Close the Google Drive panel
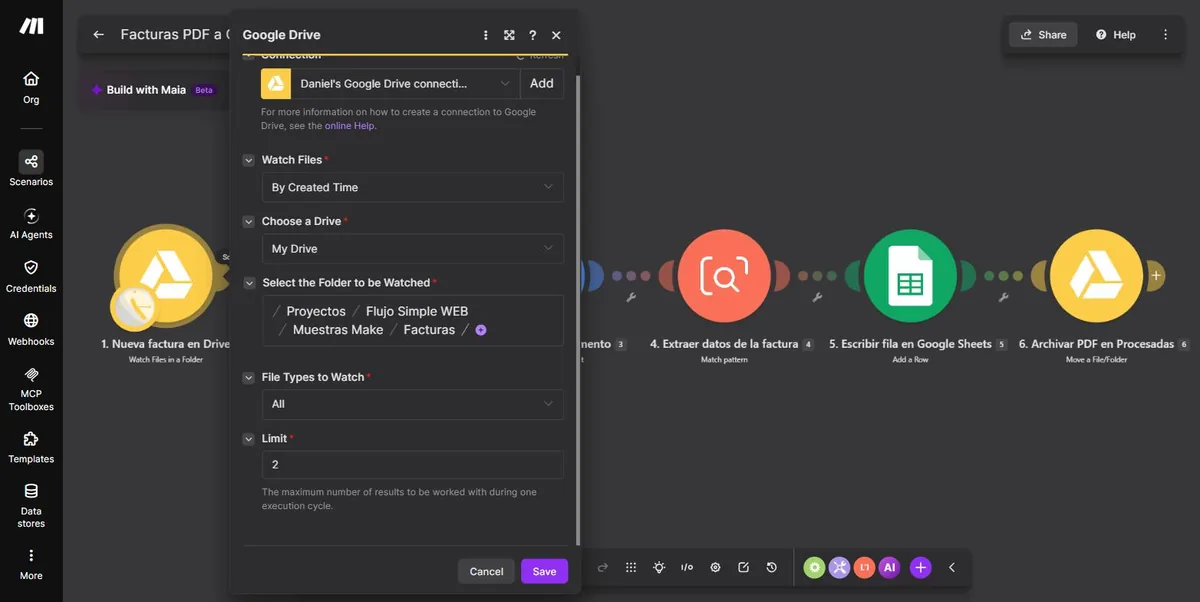This screenshot has width=1200, height=602. tap(556, 35)
